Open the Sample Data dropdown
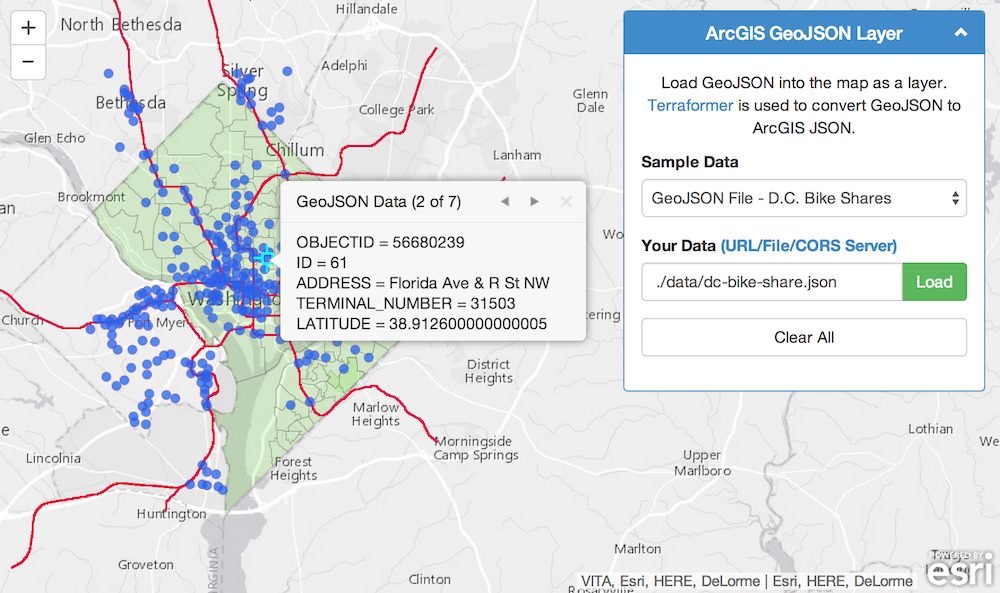Screen dimensions: 1000x593 tap(804, 198)
